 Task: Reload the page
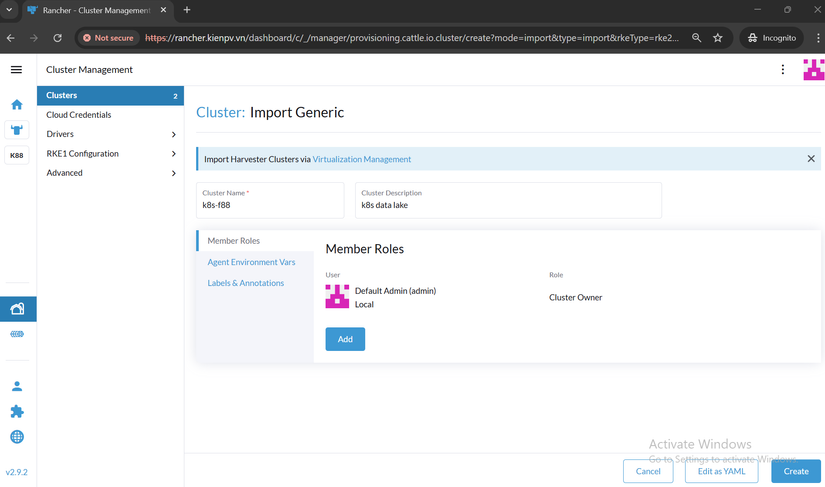click(x=57, y=38)
